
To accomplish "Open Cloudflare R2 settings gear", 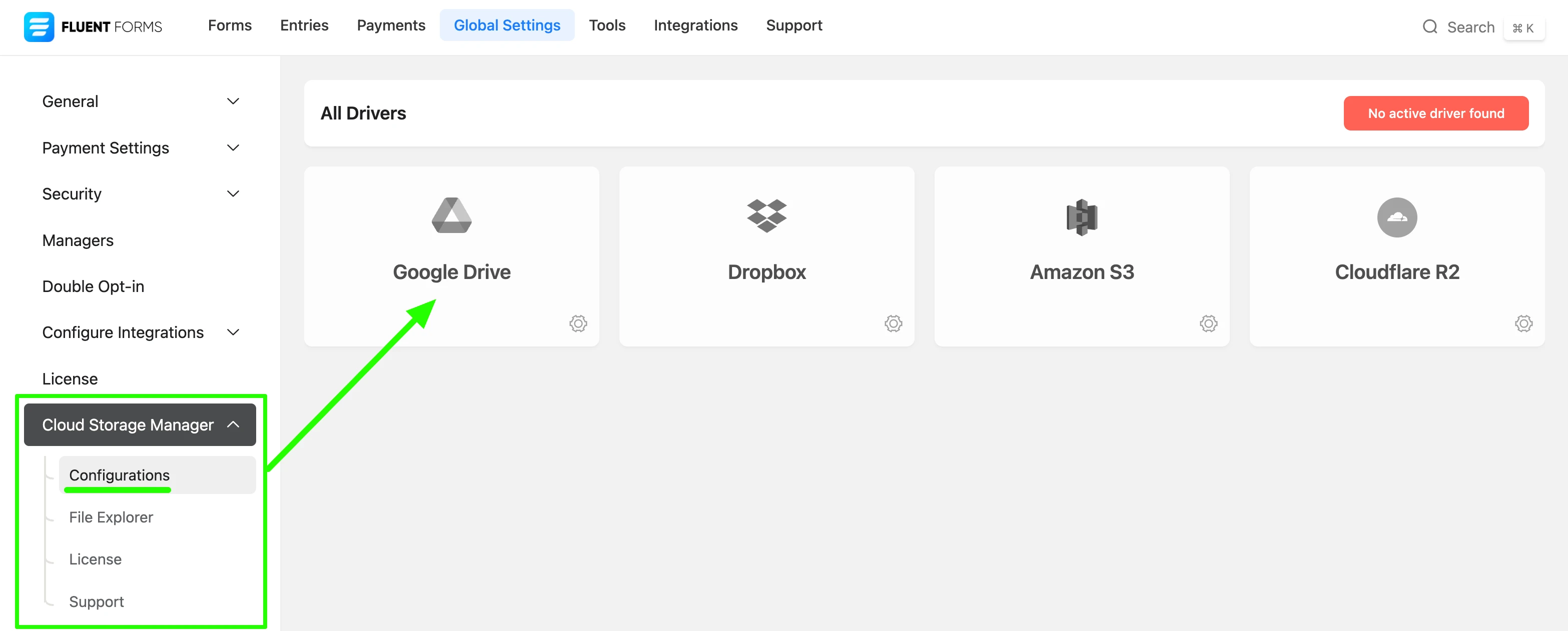I will pos(1523,323).
